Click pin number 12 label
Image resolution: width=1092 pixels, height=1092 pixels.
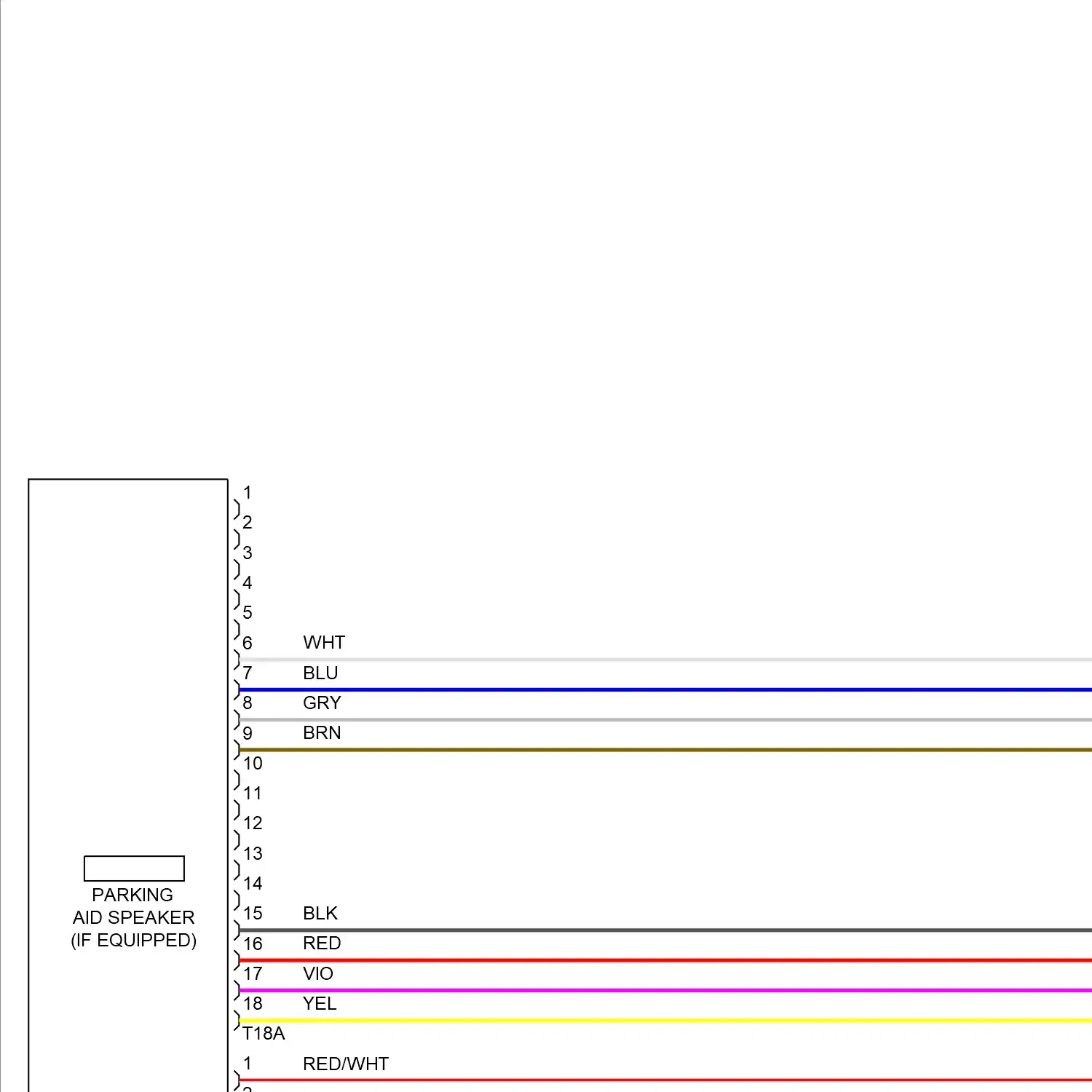point(253,823)
